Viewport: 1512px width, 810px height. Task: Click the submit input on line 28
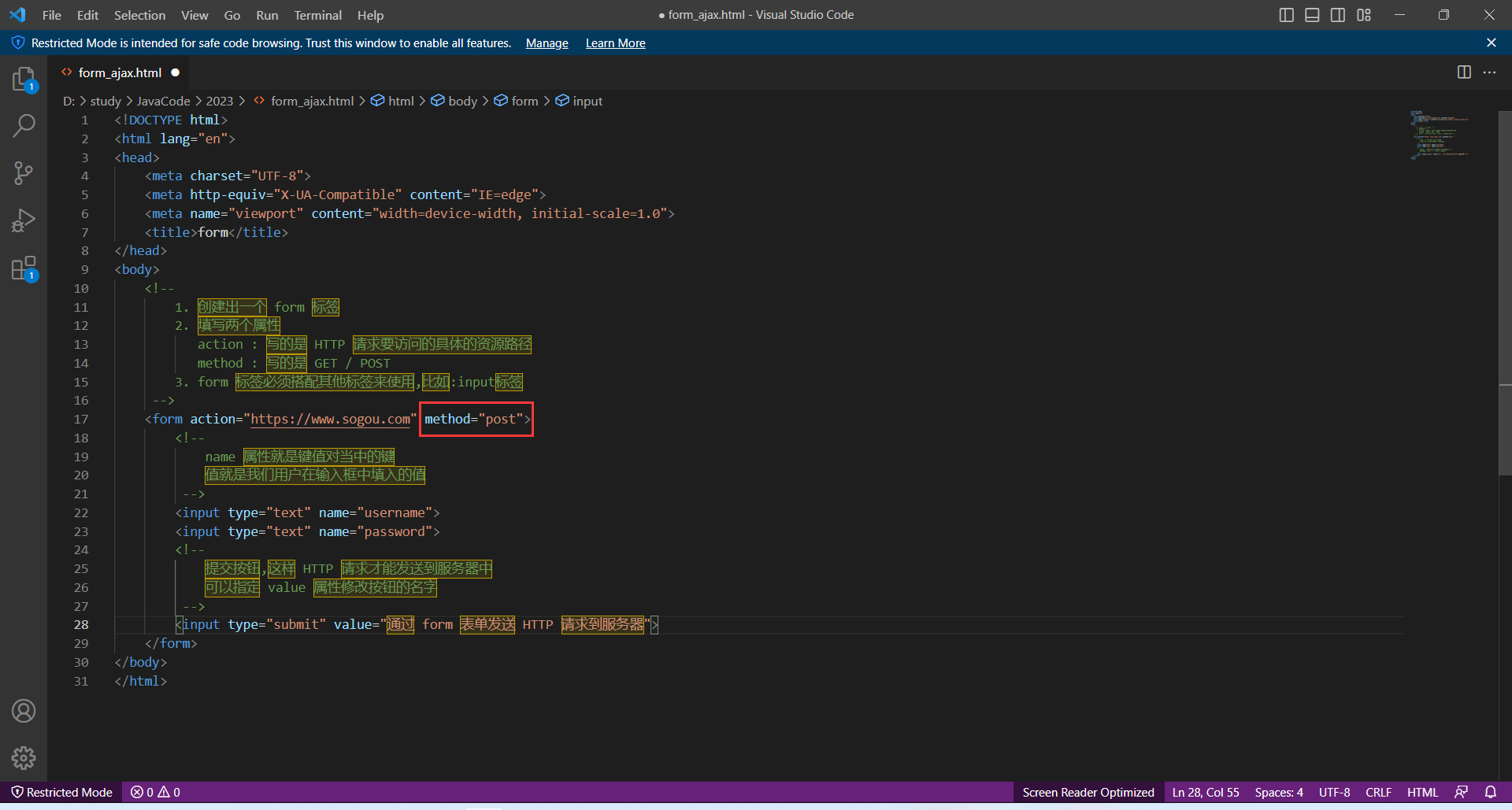click(417, 624)
